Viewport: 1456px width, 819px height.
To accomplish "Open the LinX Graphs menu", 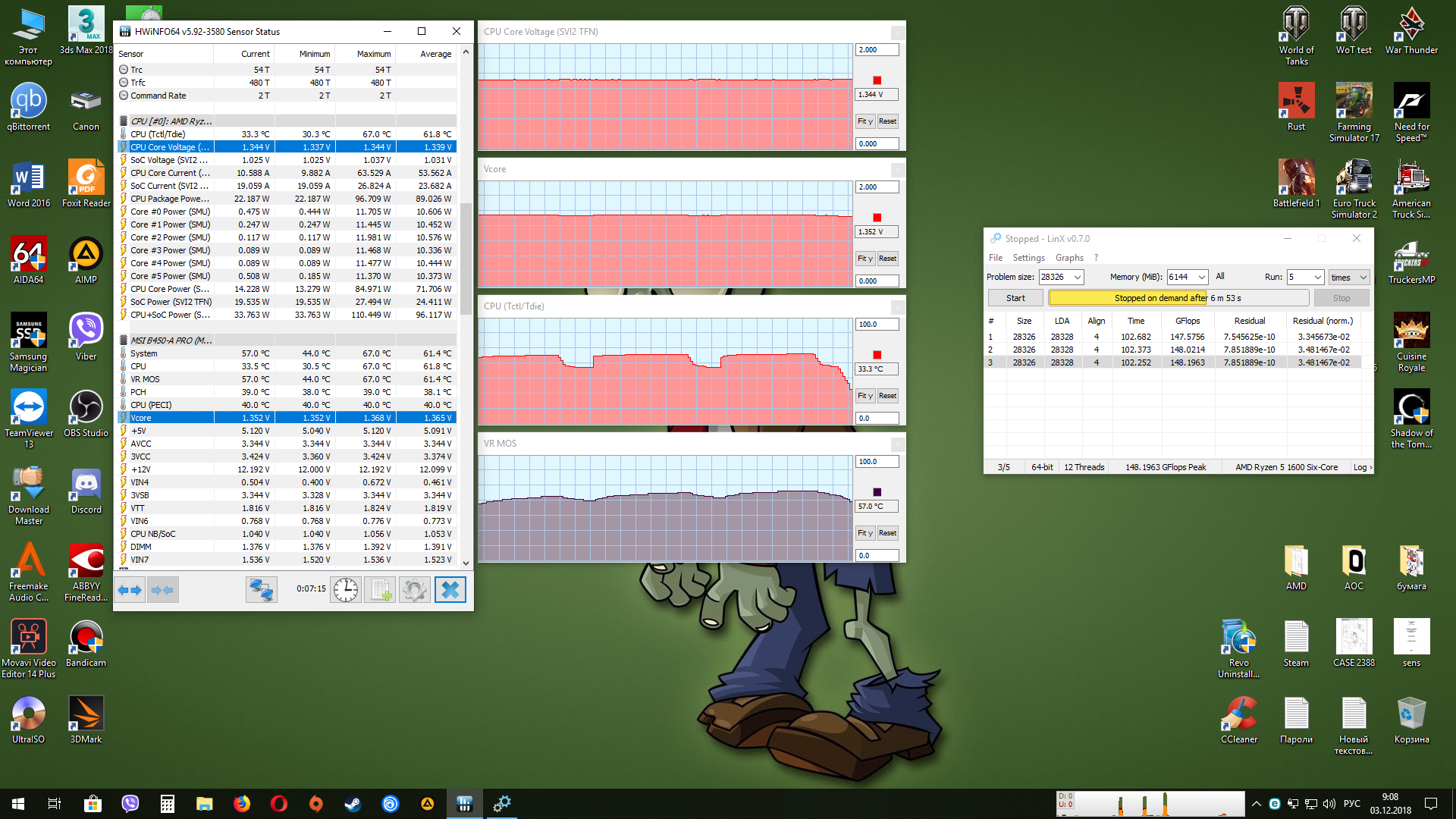I will tap(1069, 258).
